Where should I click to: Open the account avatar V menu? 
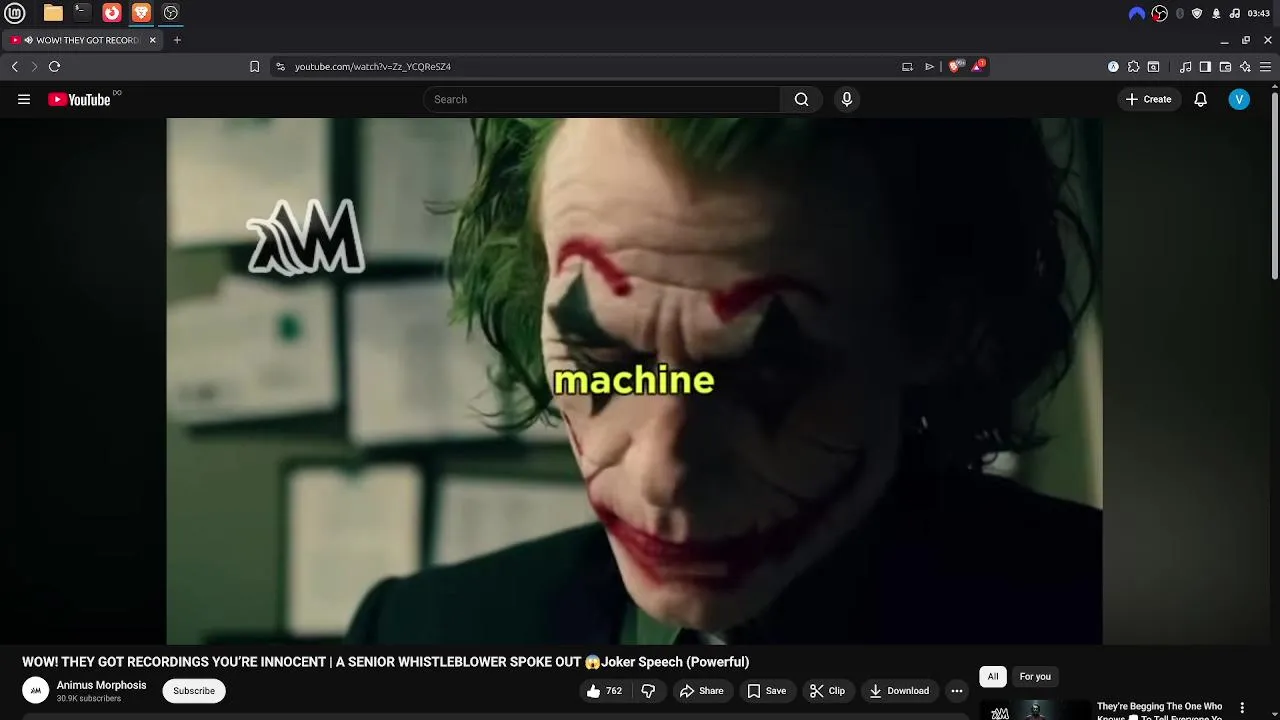(x=1239, y=99)
